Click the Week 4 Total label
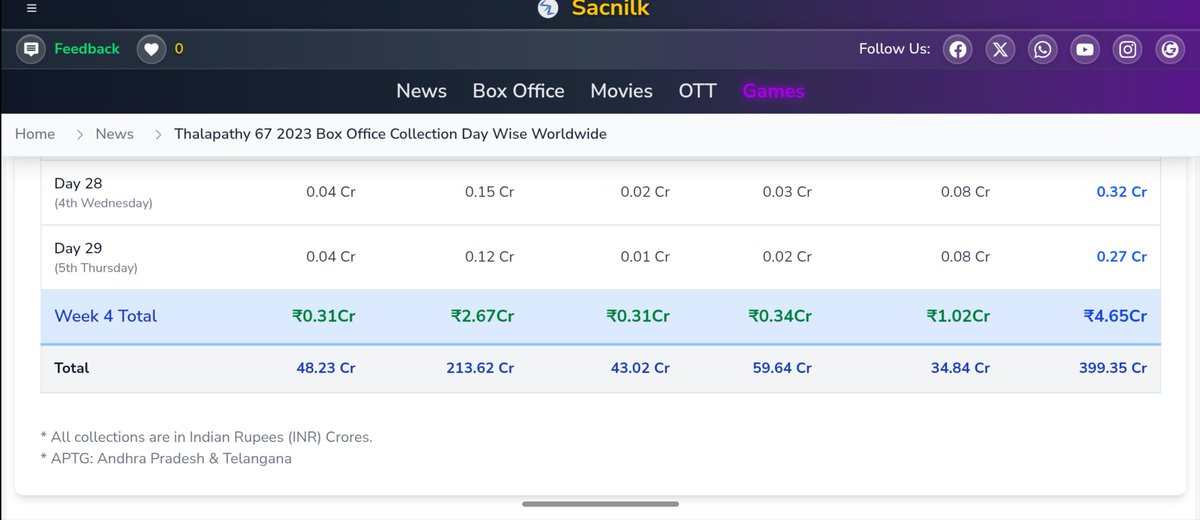The width and height of the screenshot is (1200, 520). coord(105,316)
